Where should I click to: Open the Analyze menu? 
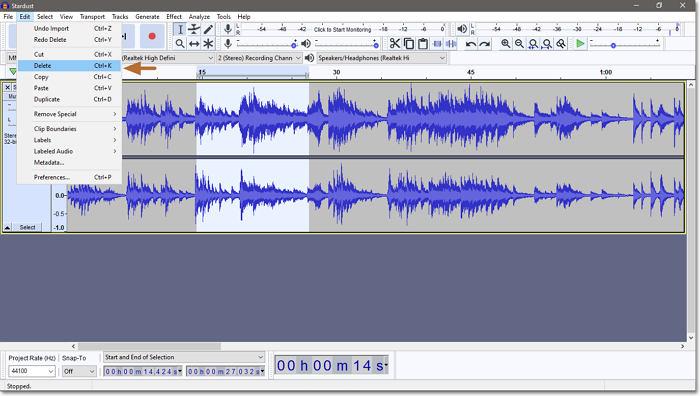click(x=199, y=17)
